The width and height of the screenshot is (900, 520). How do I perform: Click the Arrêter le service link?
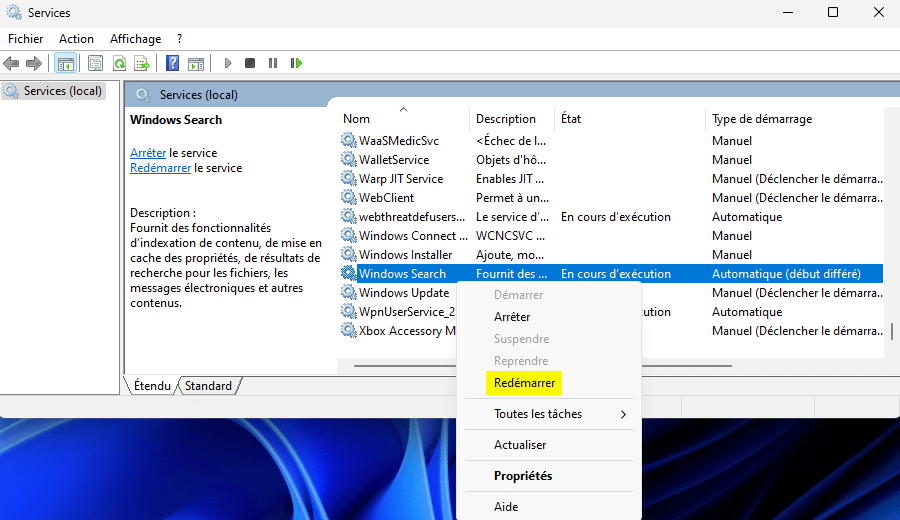click(148, 153)
